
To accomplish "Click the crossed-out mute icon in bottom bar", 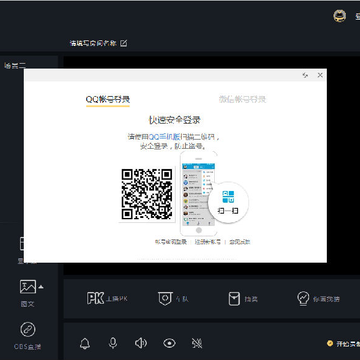I will pos(197,343).
